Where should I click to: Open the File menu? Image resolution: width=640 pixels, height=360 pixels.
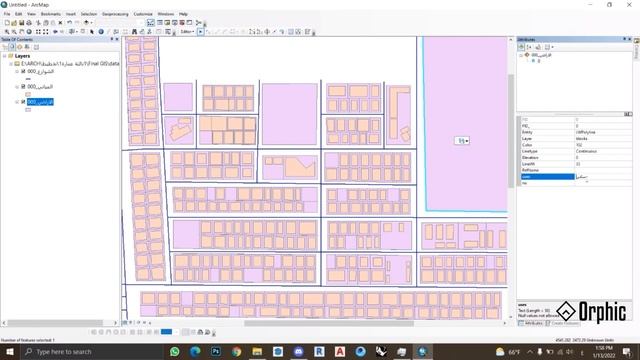click(7, 14)
